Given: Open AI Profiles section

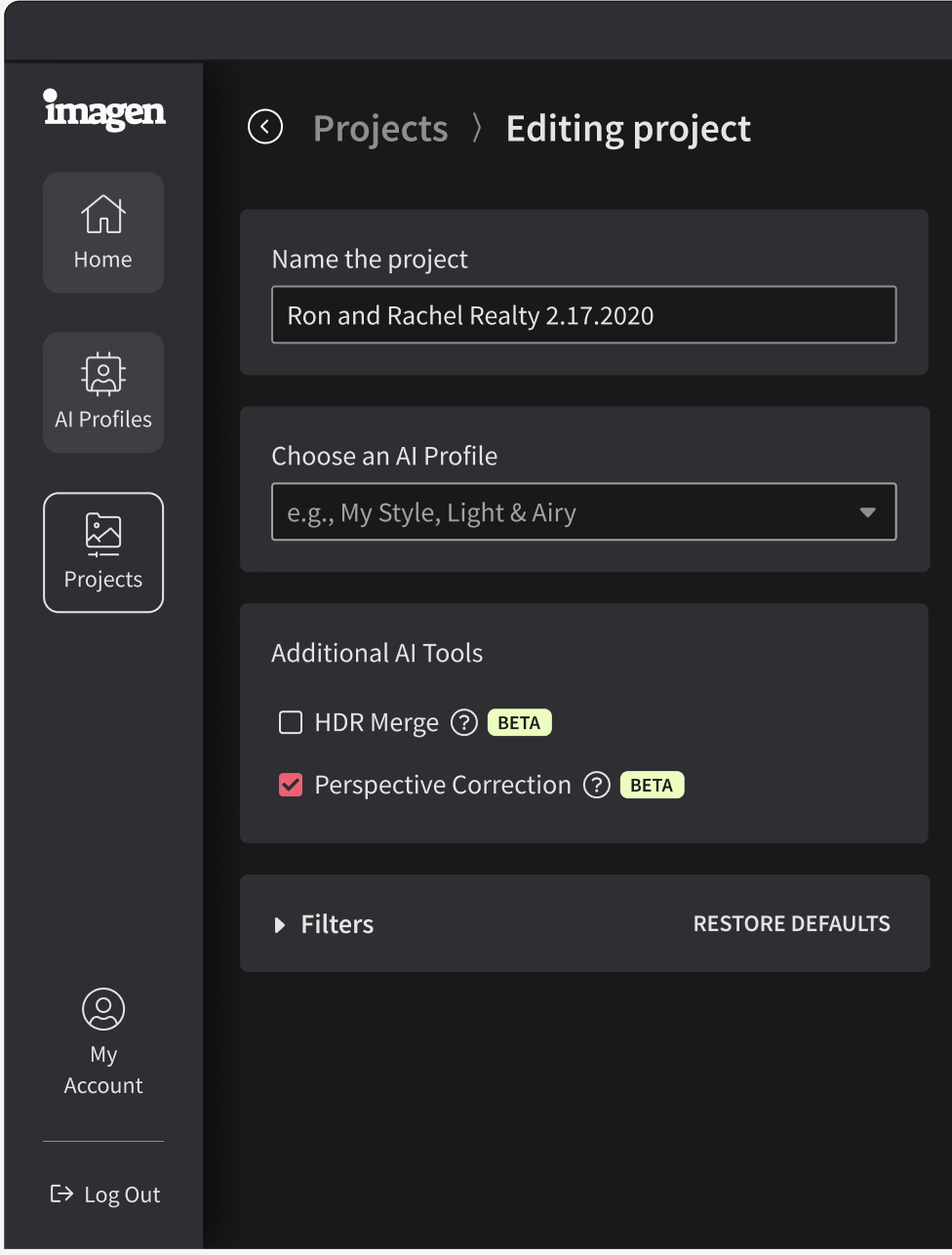Looking at the screenshot, I should pyautogui.click(x=103, y=392).
